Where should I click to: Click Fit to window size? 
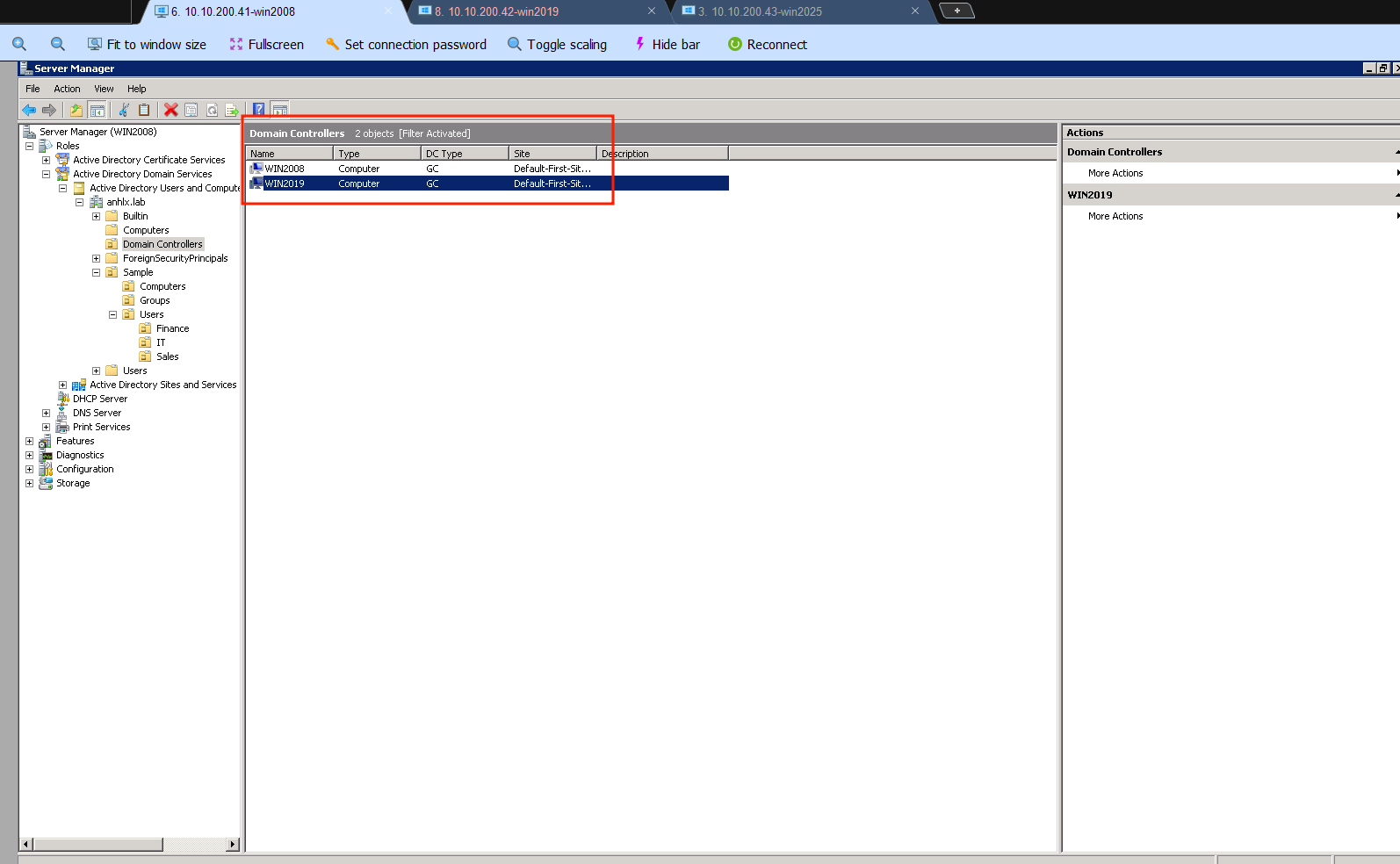[147, 44]
